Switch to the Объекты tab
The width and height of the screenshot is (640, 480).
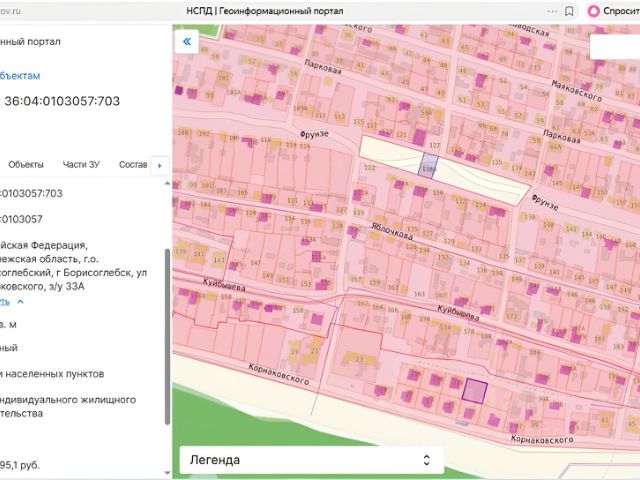coord(26,164)
